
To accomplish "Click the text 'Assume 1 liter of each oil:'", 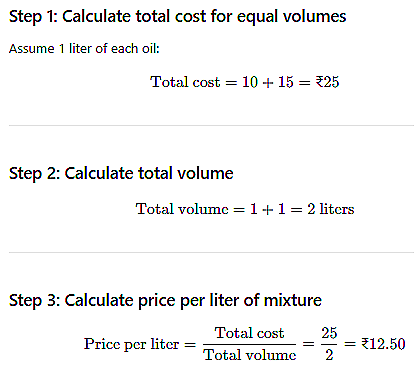I will (84, 49).
